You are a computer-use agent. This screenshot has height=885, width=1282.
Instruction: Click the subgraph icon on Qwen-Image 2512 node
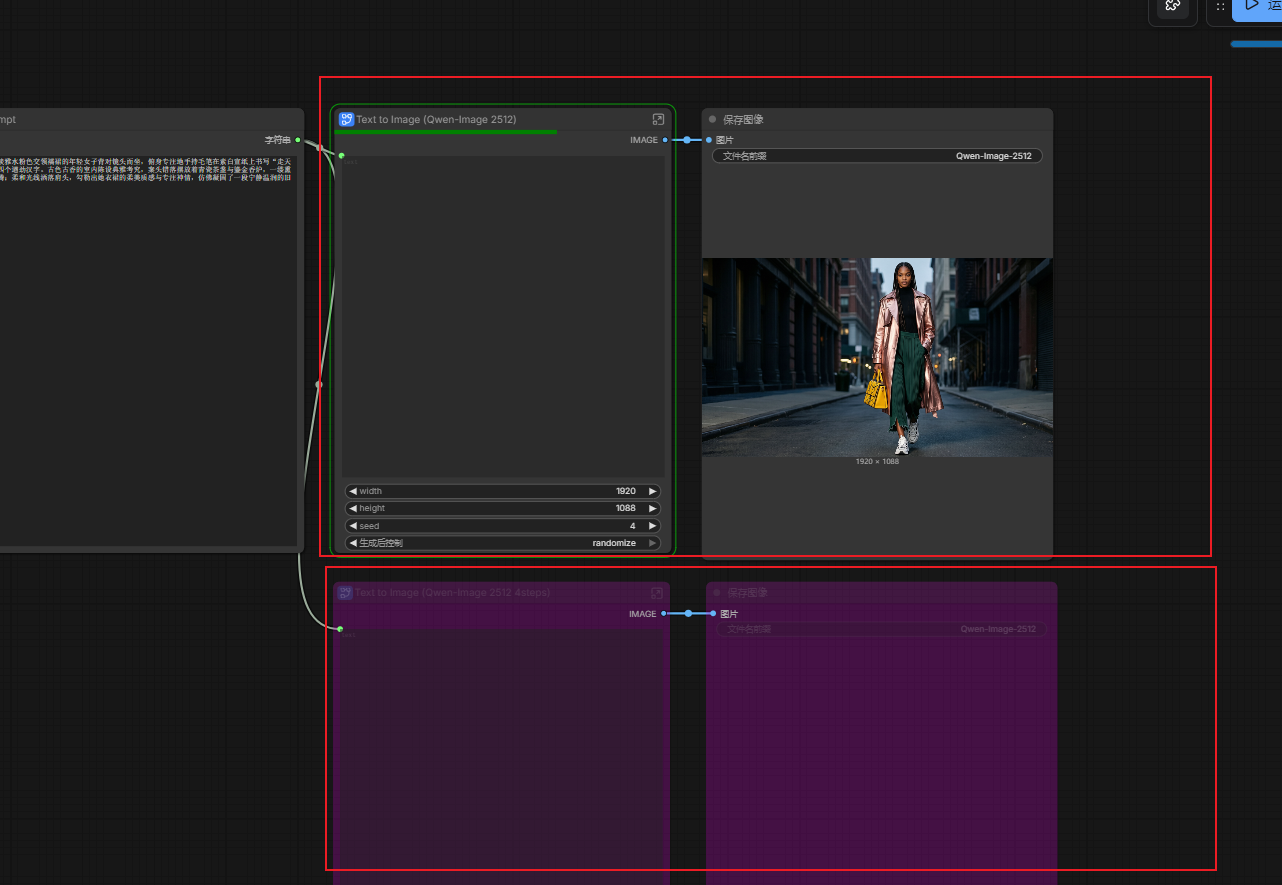(346, 119)
